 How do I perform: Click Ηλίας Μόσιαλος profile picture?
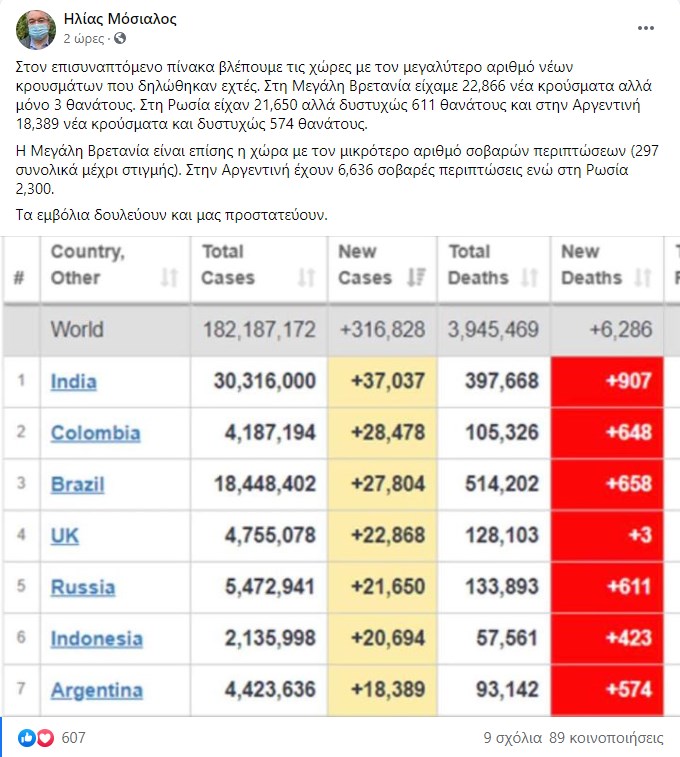[x=36, y=29]
